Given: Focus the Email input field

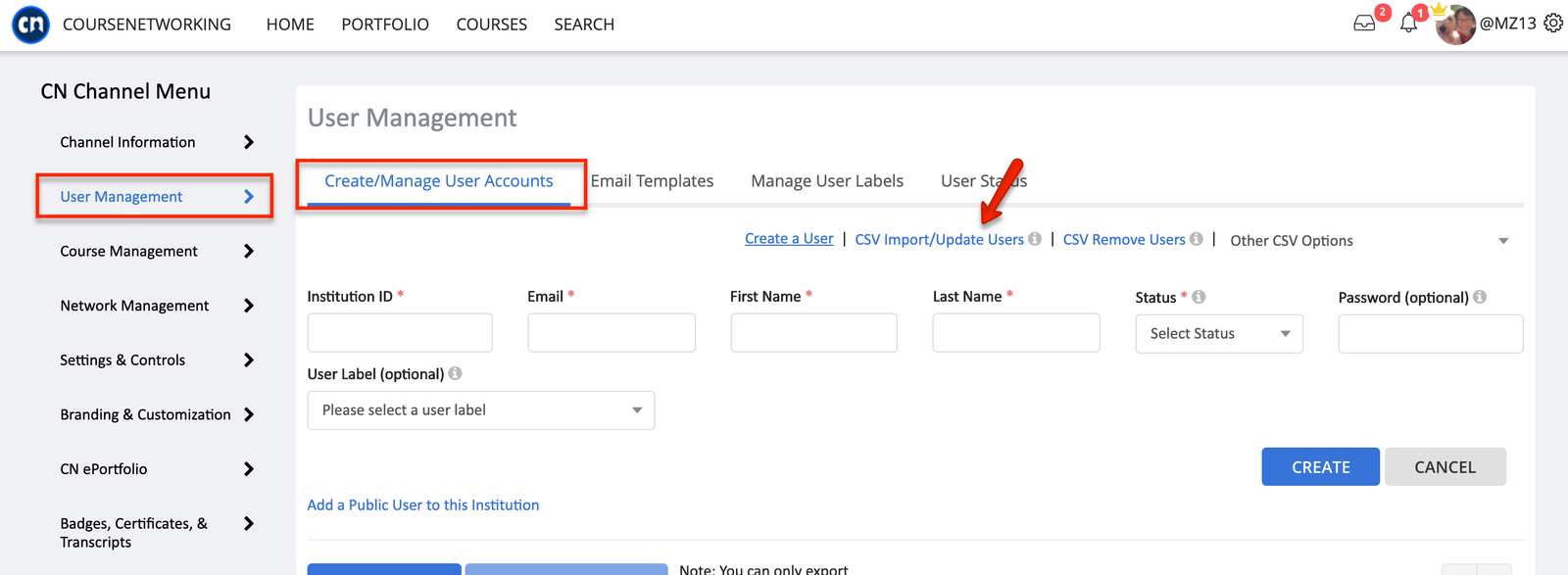Looking at the screenshot, I should [612, 333].
